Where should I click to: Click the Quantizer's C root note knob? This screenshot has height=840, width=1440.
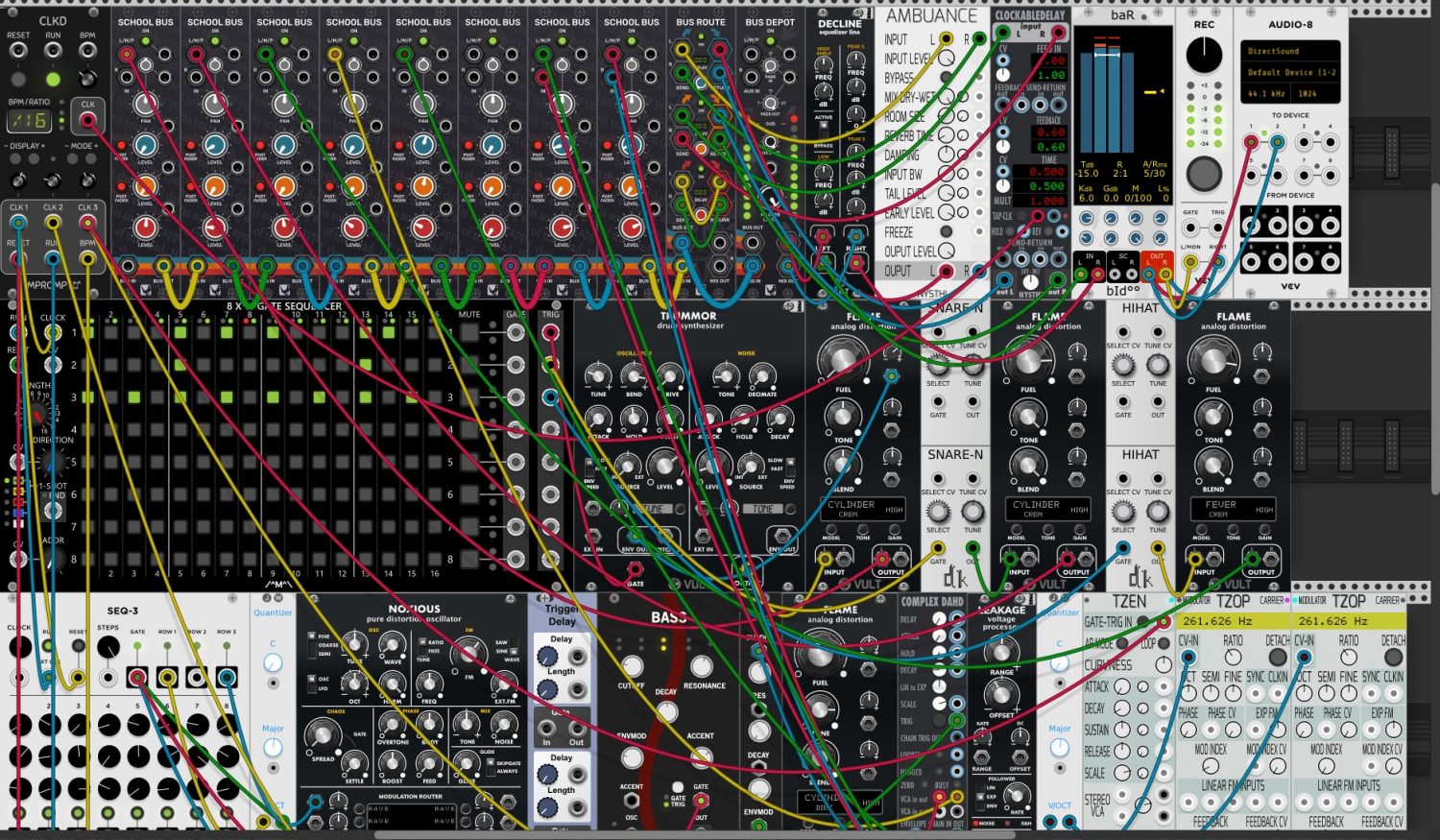(x=273, y=663)
